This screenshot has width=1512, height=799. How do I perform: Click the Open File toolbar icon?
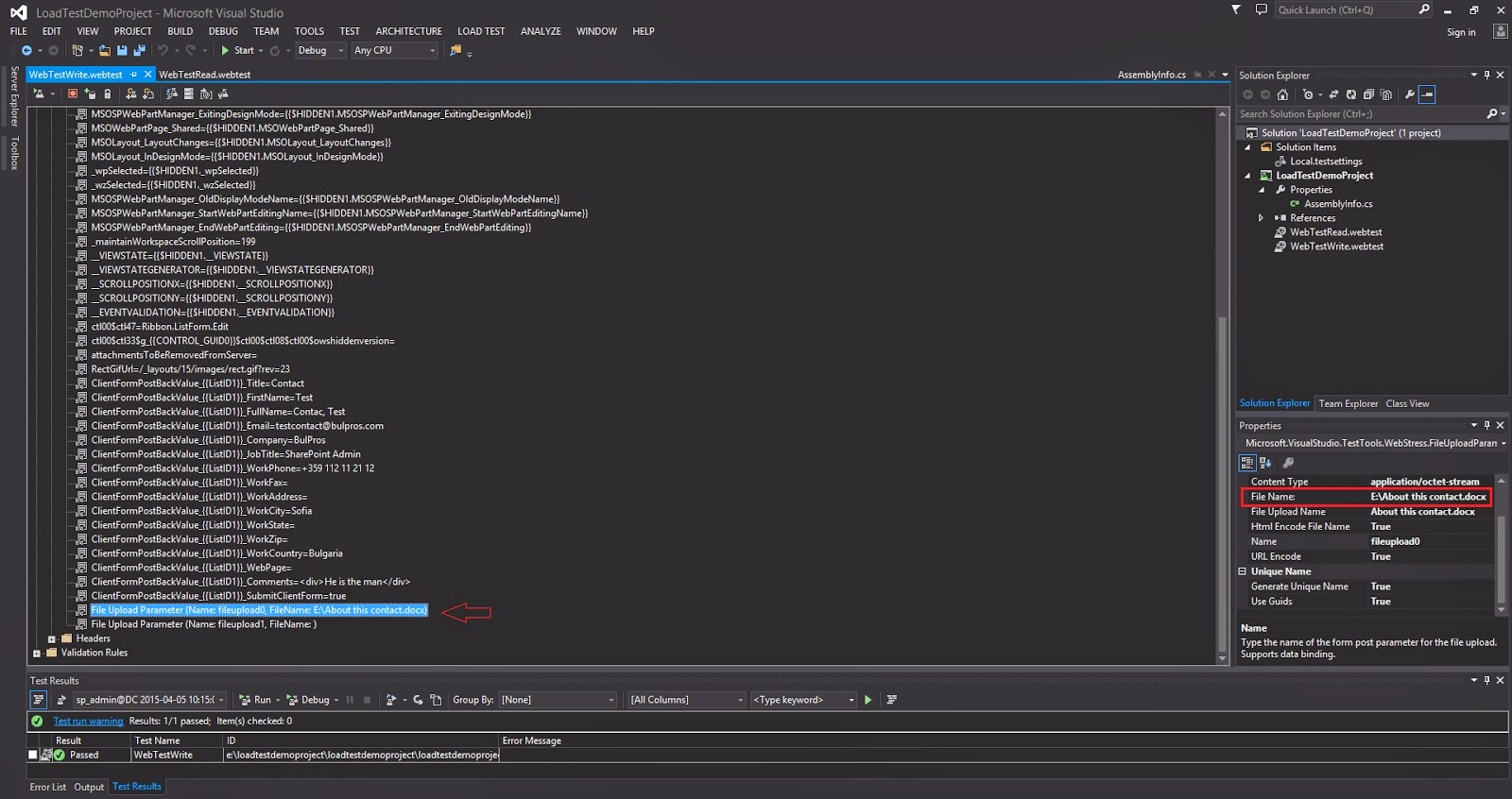click(x=105, y=50)
